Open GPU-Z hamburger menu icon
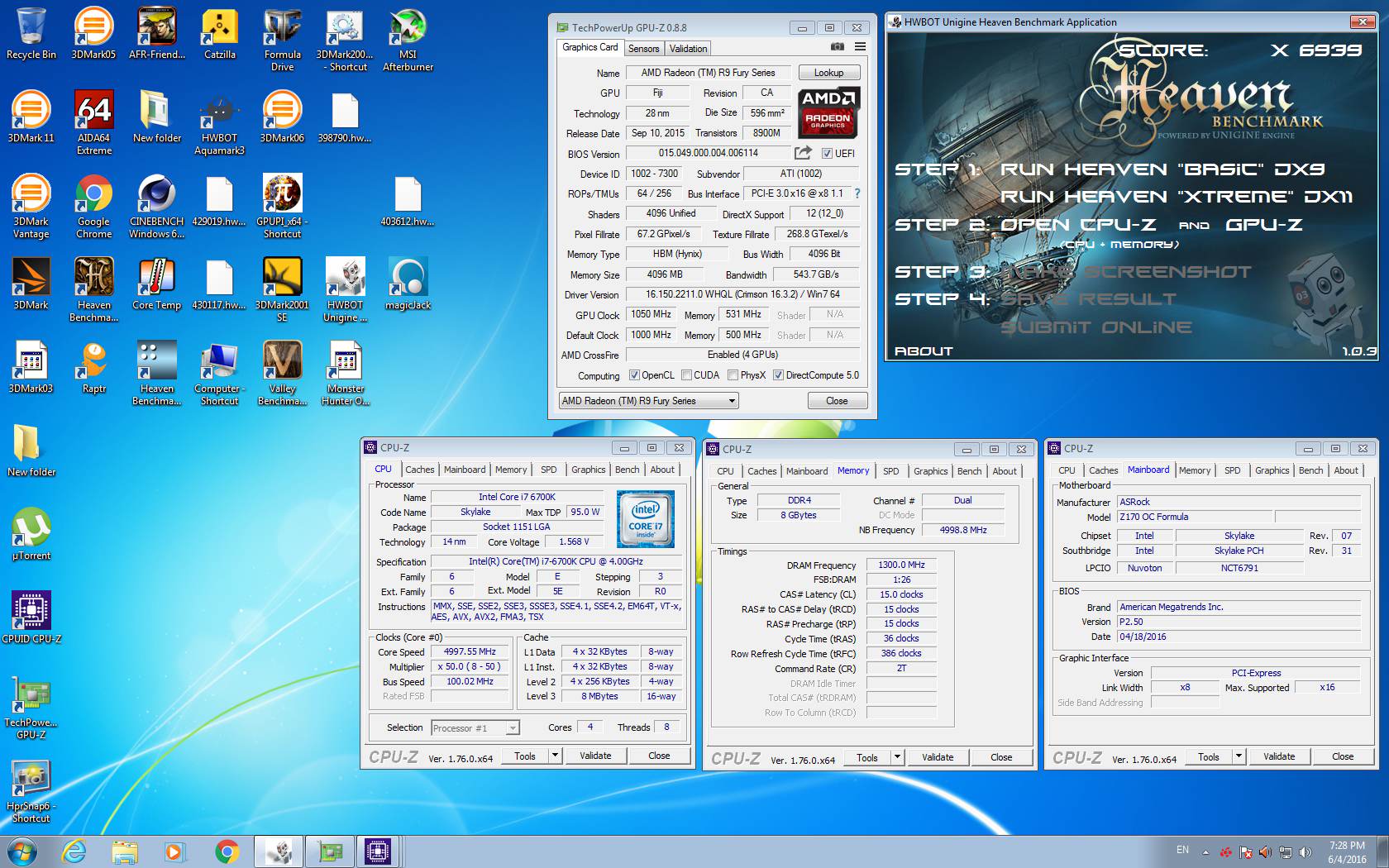Viewport: 1389px width, 868px height. 860,47
